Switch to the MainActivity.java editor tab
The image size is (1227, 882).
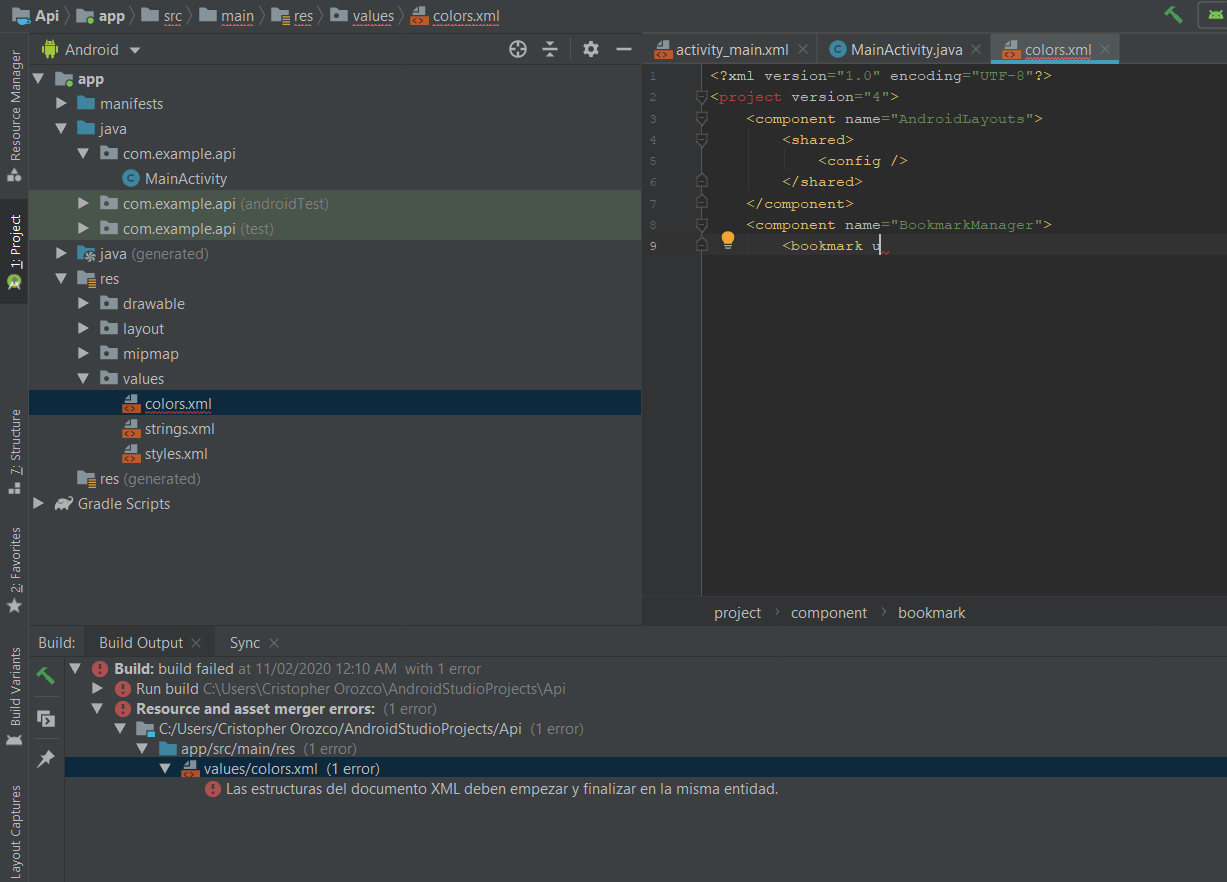(x=903, y=48)
